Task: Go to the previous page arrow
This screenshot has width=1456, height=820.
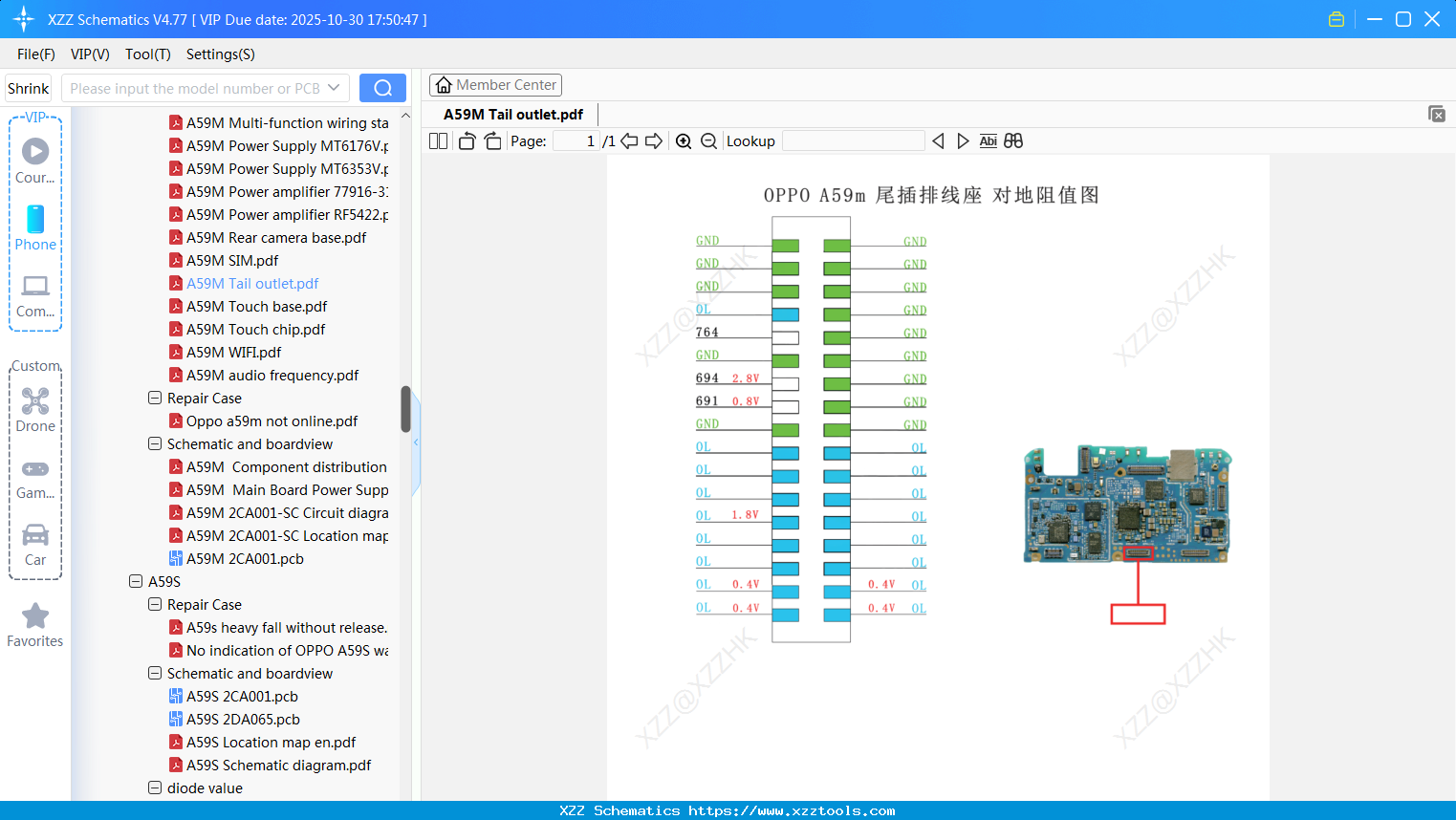Action: tap(629, 141)
